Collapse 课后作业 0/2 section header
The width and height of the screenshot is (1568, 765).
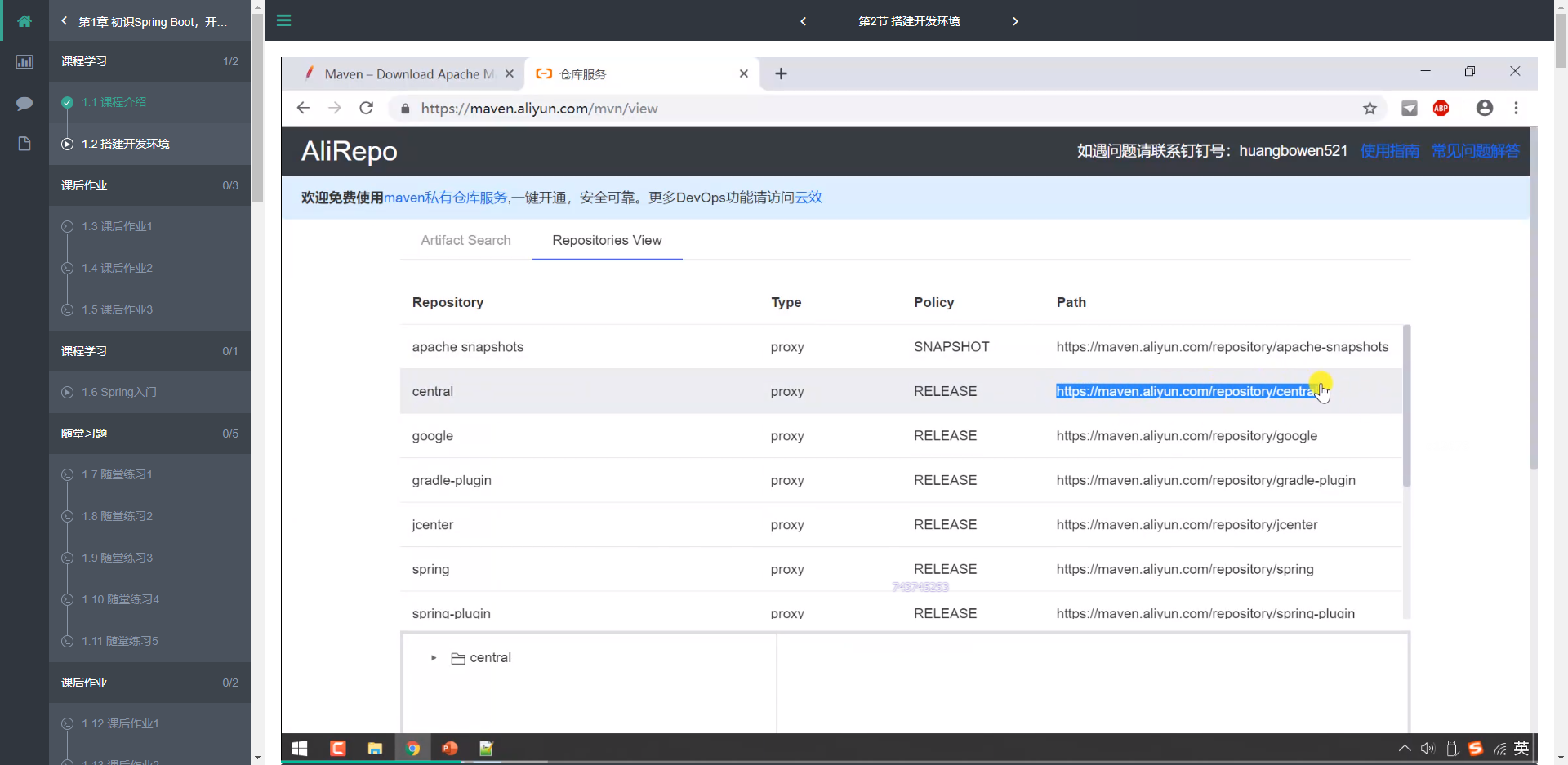(149, 683)
